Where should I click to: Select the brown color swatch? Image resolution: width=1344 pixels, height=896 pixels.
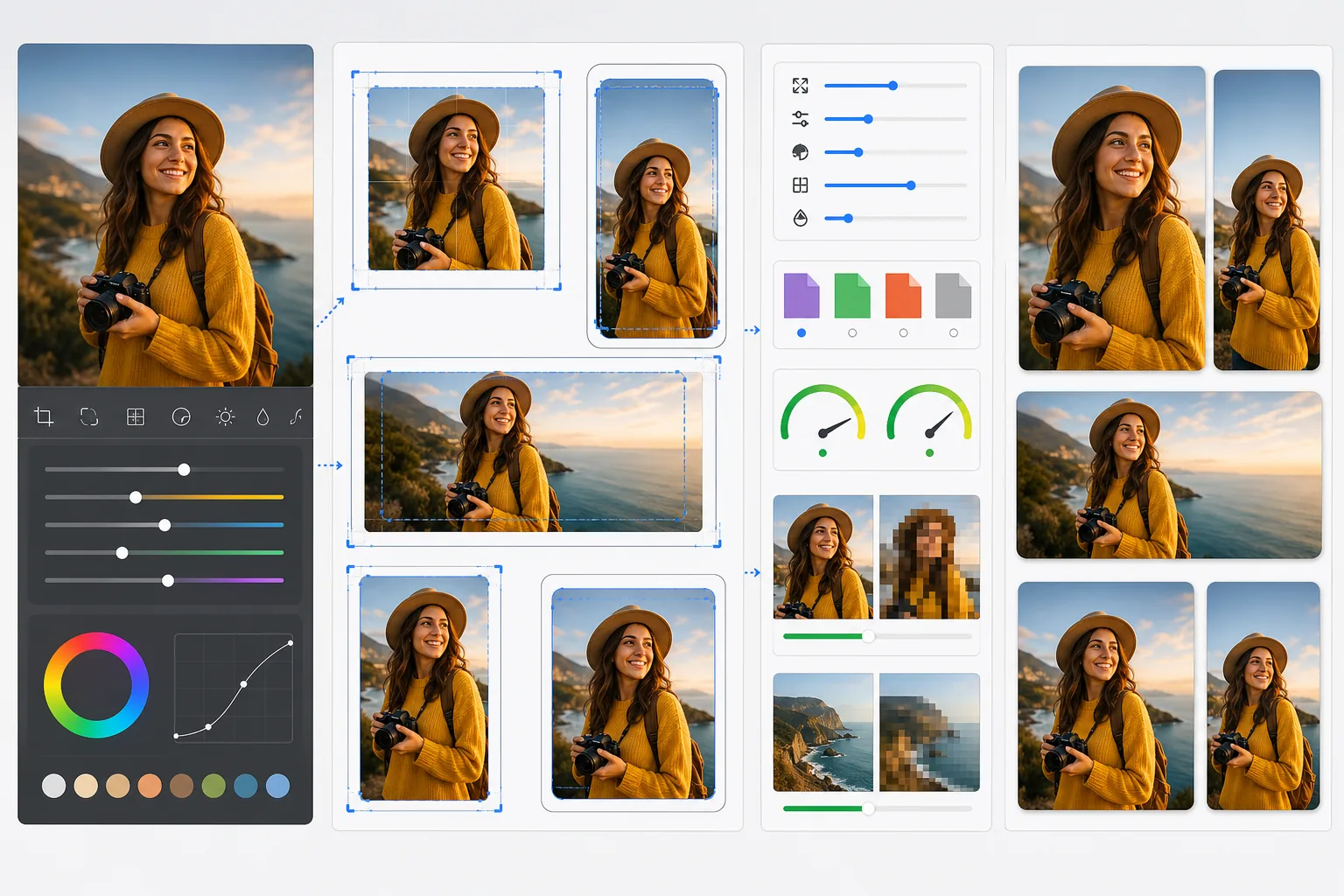click(x=182, y=786)
